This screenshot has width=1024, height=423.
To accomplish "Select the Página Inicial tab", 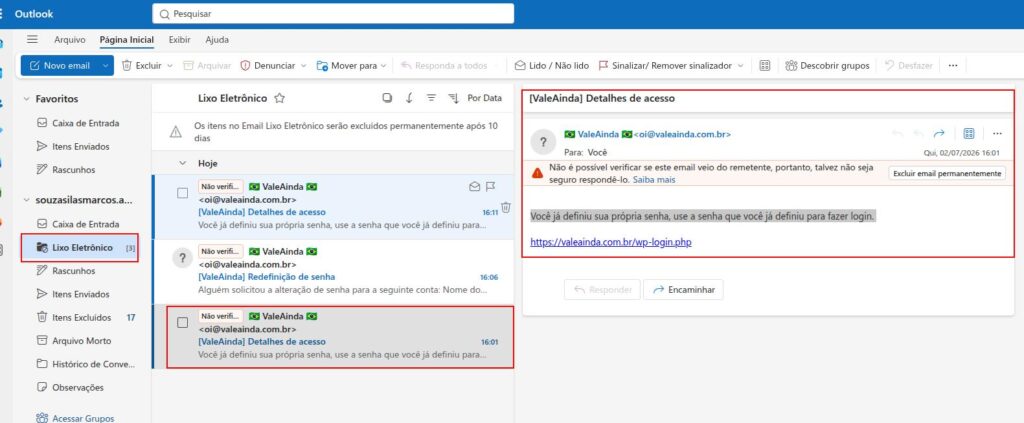I will (x=127, y=39).
